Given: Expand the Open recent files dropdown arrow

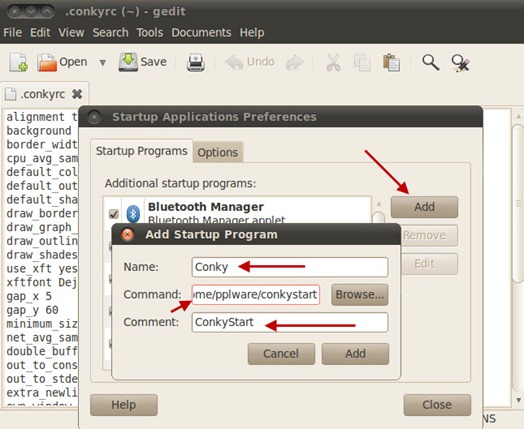Looking at the screenshot, I should [x=103, y=62].
